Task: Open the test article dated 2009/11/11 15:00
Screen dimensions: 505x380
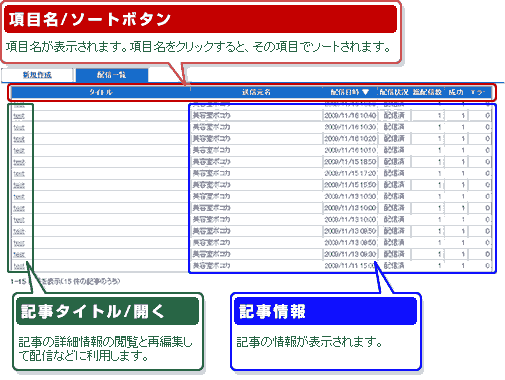Action: (x=19, y=266)
